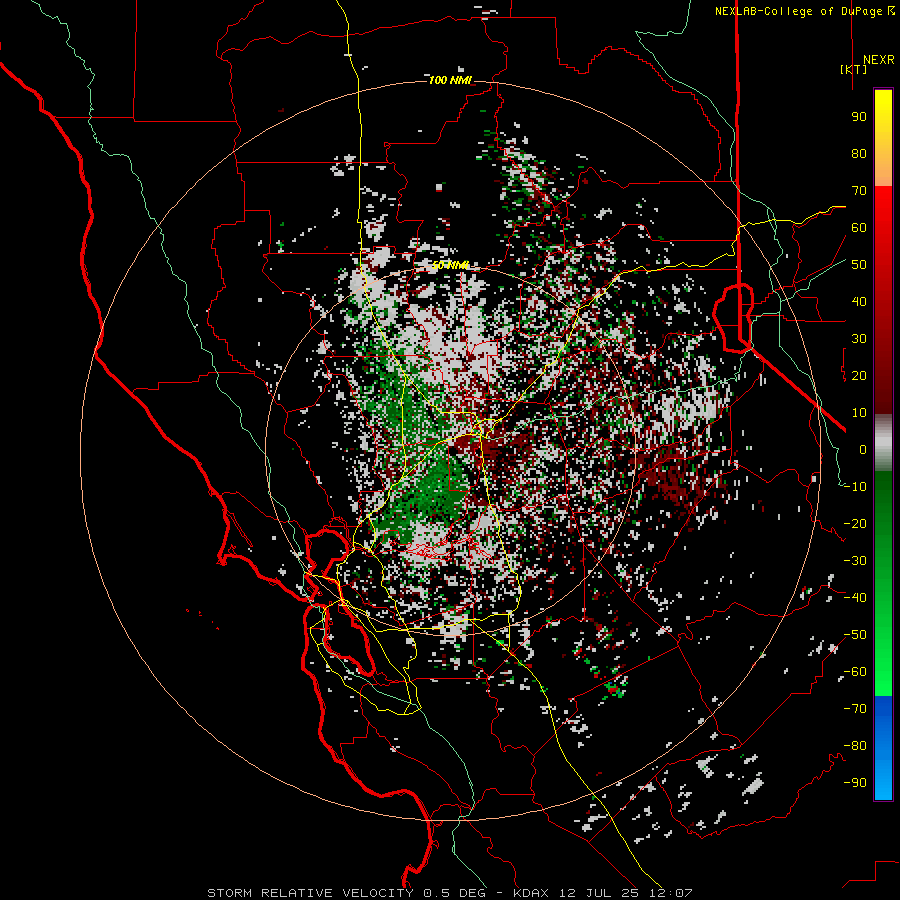This screenshot has height=900, width=900.
Task: Click the positive 40 knot scale label
Action: (859, 302)
